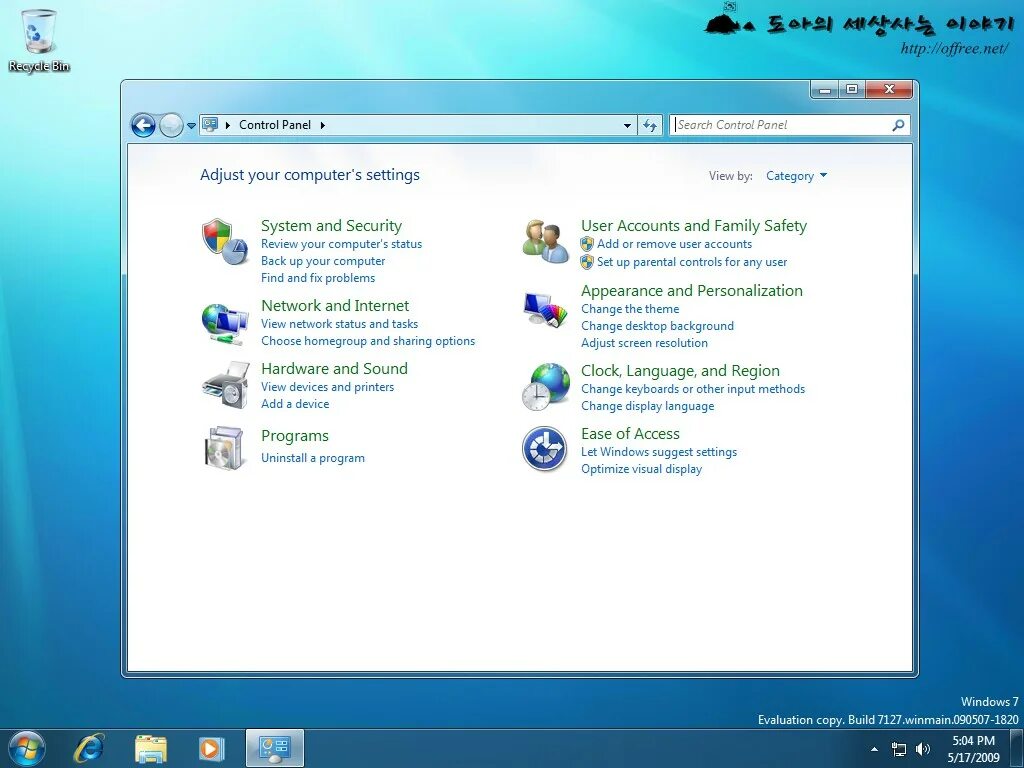
Task: Click the volume speaker tray icon
Action: [923, 749]
